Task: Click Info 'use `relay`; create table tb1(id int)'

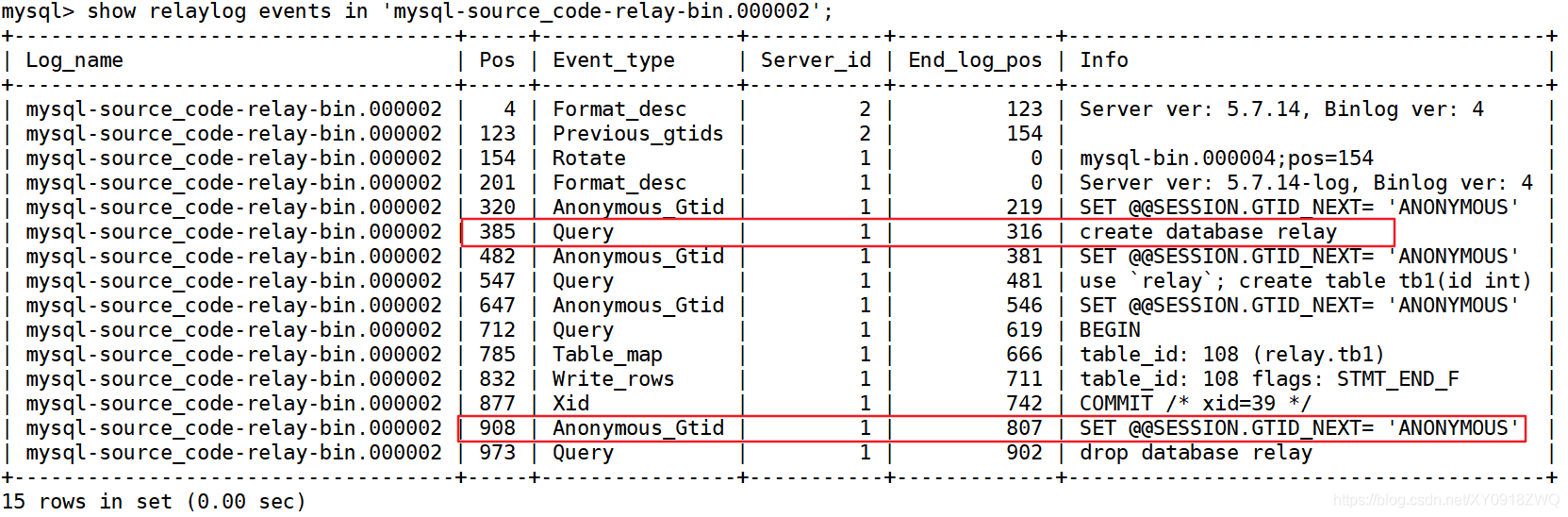Action: pyautogui.click(x=1306, y=281)
